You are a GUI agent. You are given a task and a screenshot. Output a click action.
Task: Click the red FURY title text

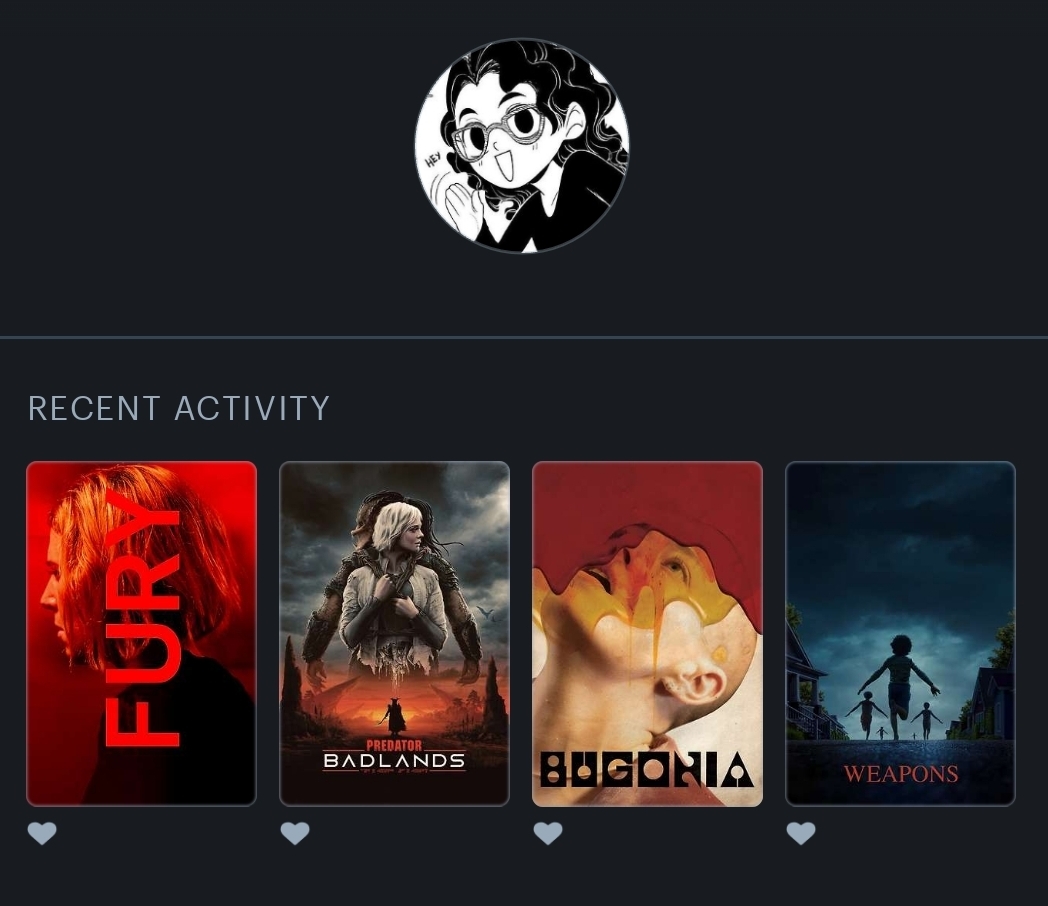click(x=142, y=618)
